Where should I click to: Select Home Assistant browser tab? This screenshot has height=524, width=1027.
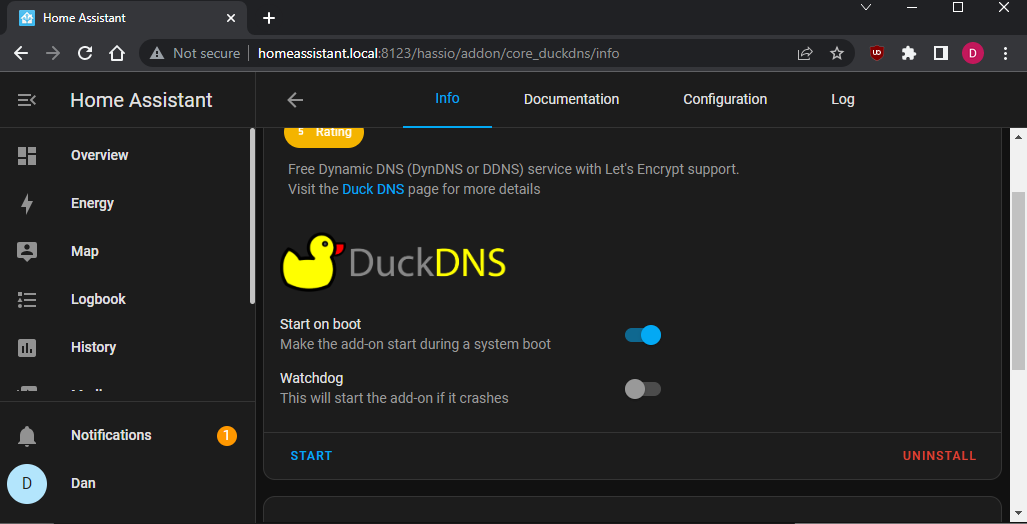128,18
